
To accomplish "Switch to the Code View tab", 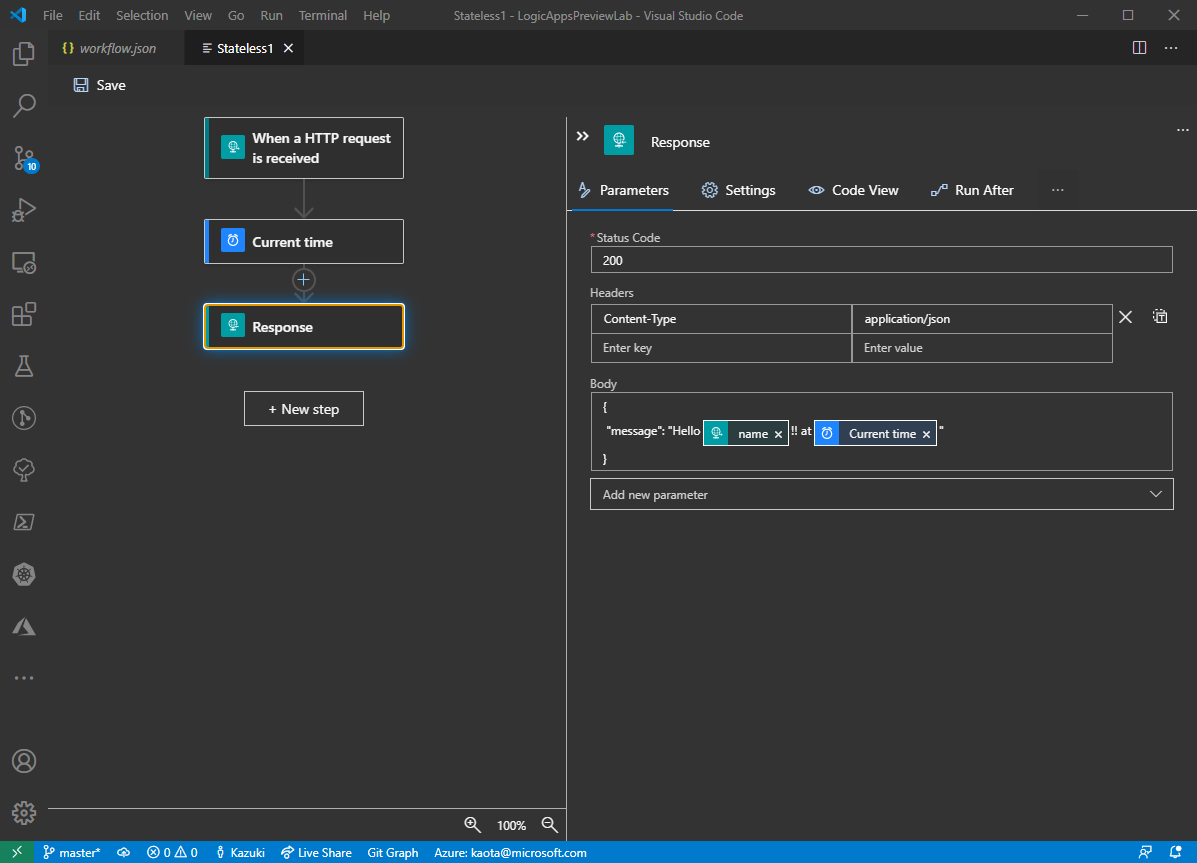I will pyautogui.click(x=853, y=190).
